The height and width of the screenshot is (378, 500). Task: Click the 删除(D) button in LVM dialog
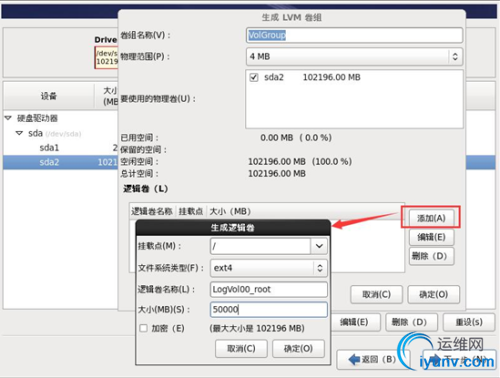[431, 256]
